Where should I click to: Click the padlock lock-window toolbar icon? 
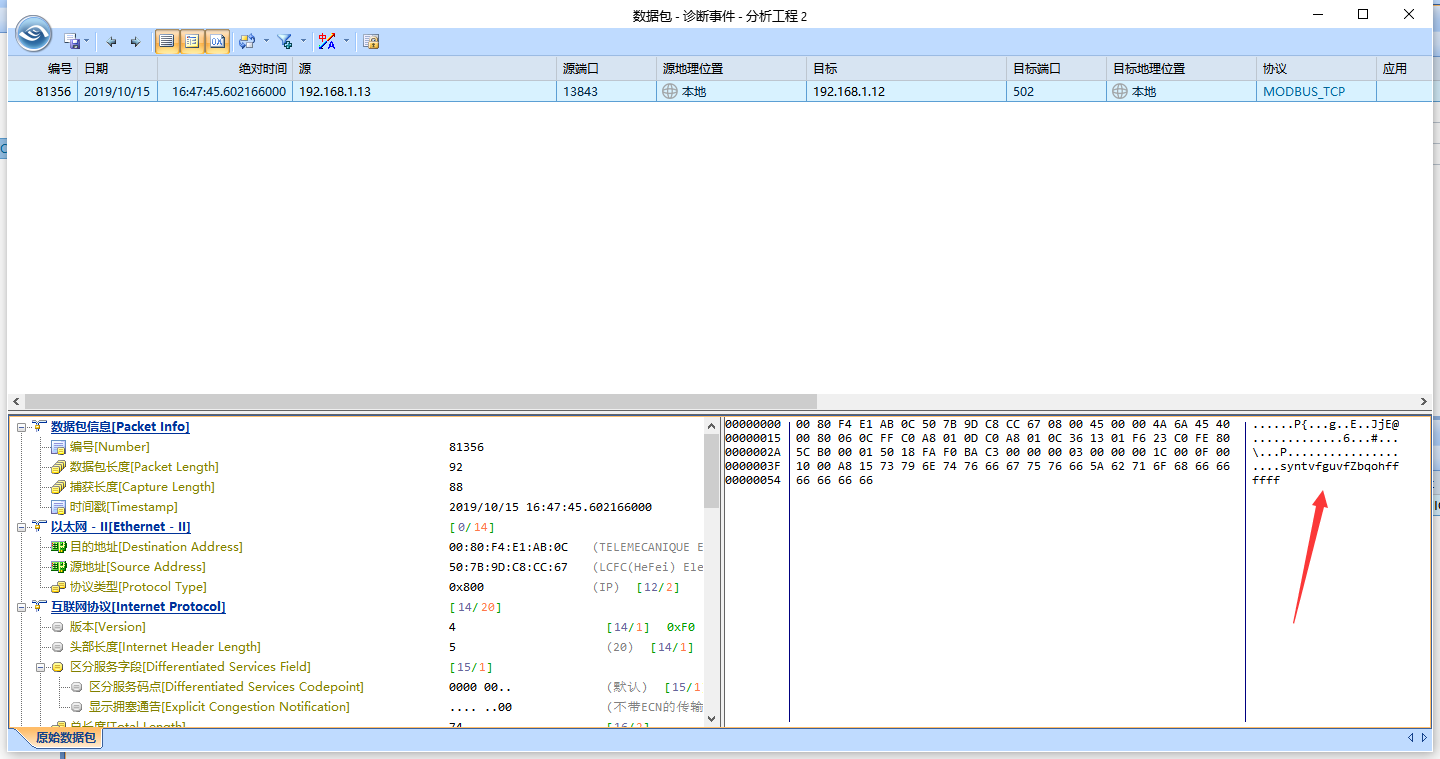pos(371,41)
